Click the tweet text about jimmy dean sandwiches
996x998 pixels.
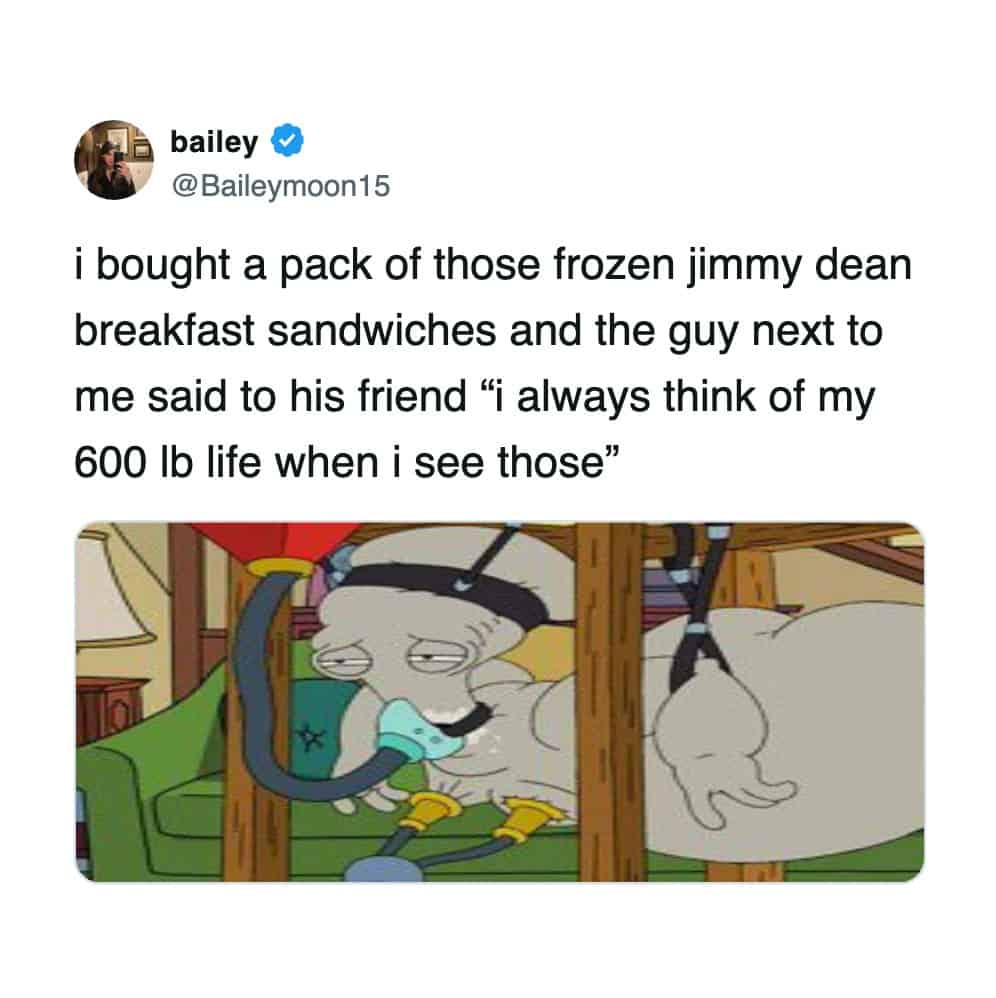[x=493, y=363]
